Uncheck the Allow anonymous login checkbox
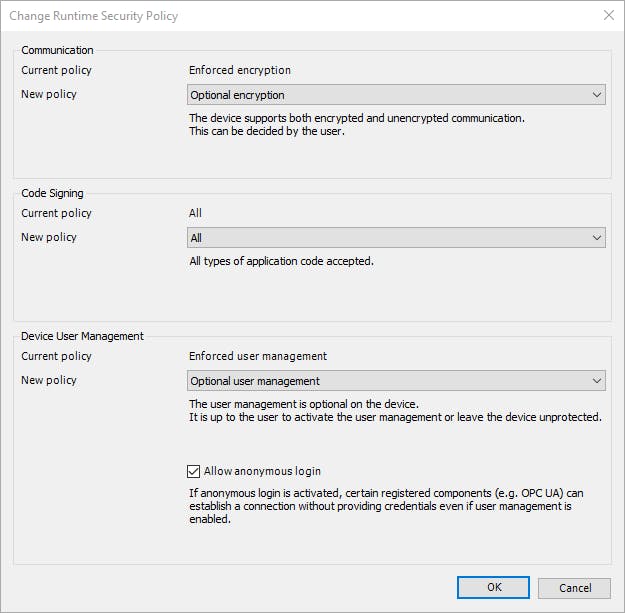The width and height of the screenshot is (625, 613). [x=194, y=471]
